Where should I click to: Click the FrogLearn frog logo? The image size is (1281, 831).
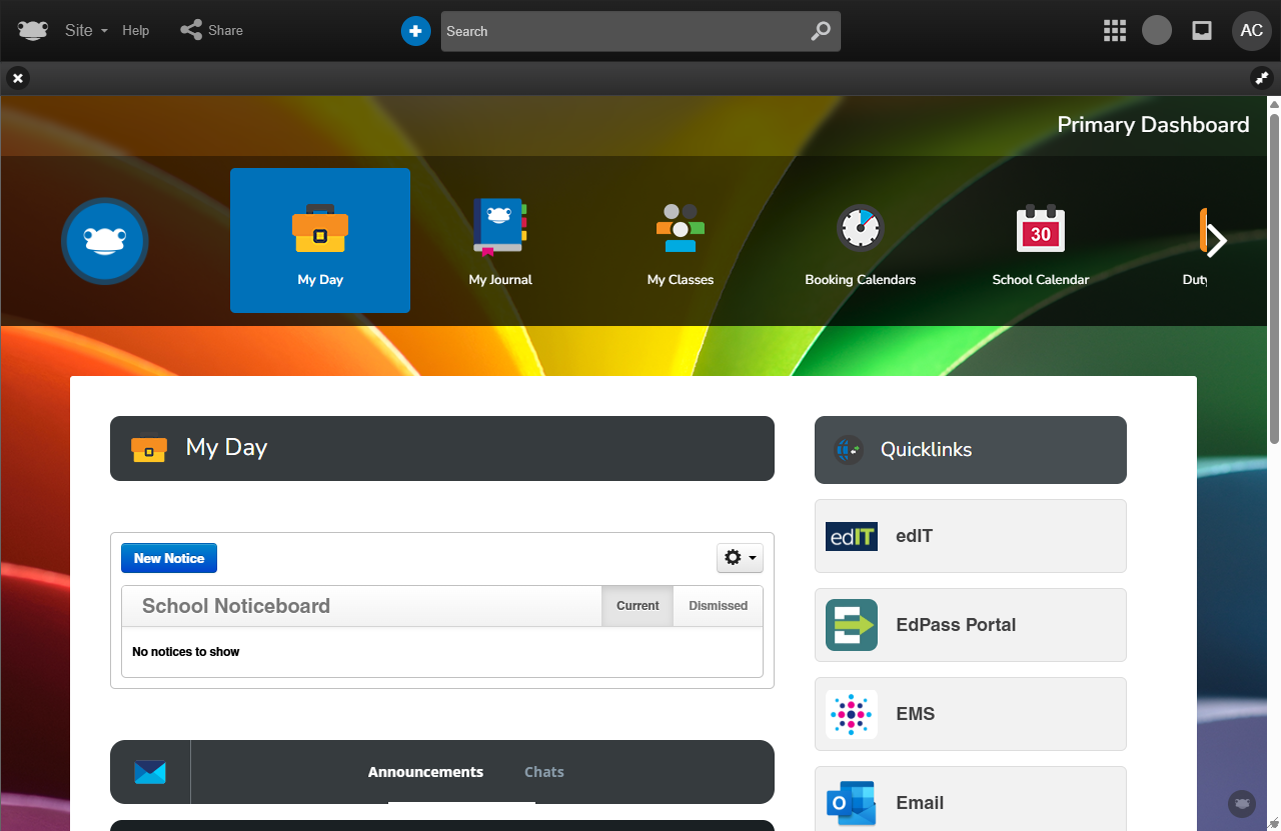[32, 30]
